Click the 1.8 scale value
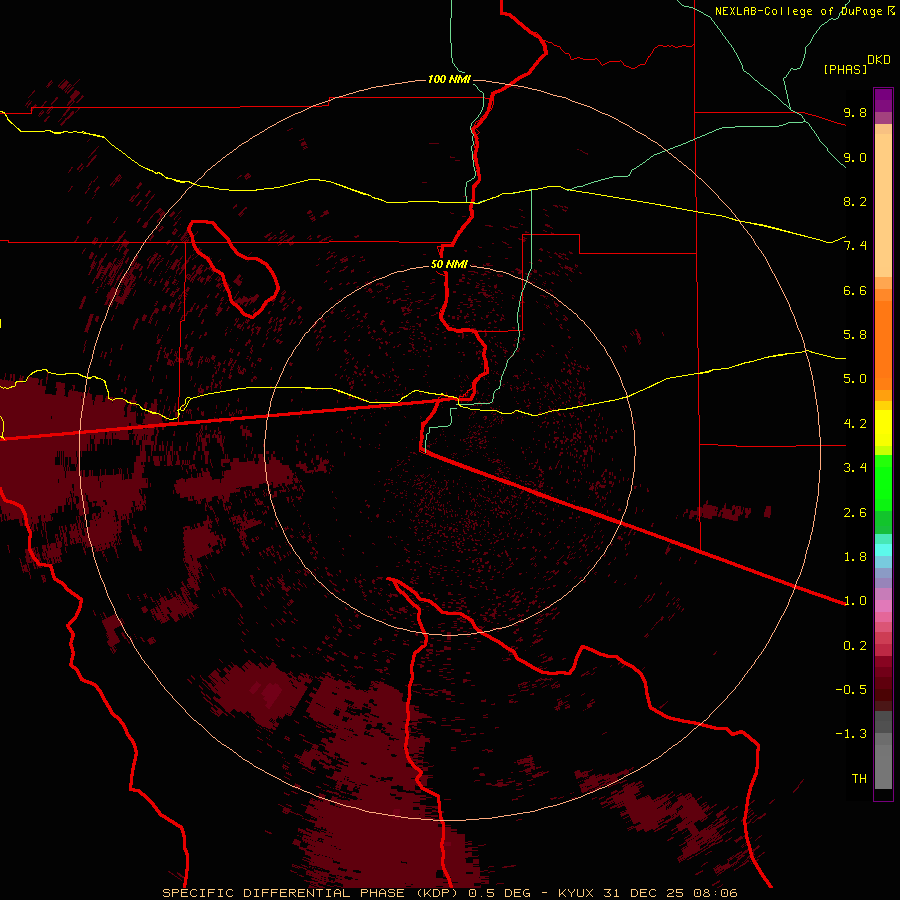Image resolution: width=900 pixels, height=900 pixels. tap(855, 557)
